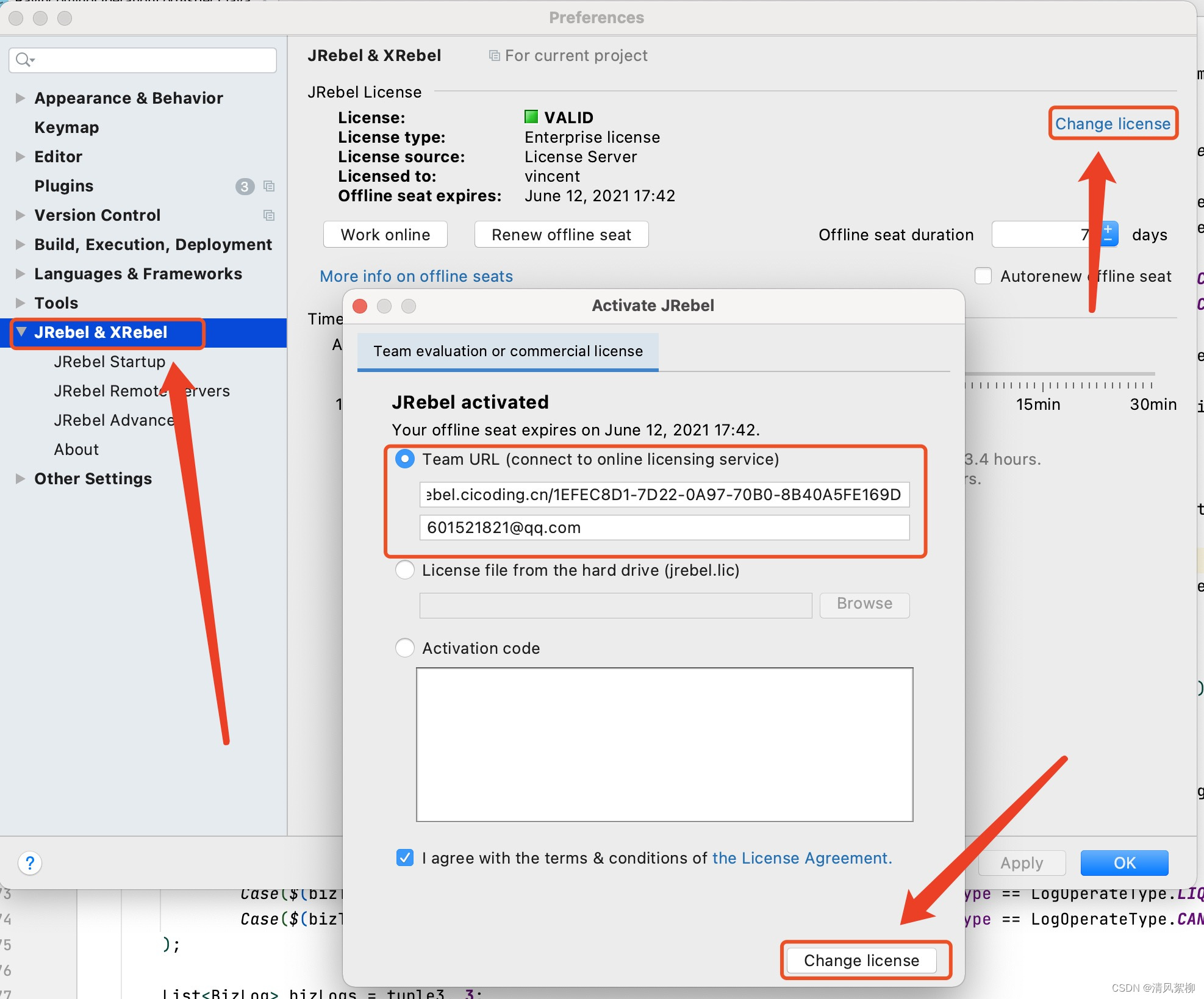
Task: Toggle the License Agreement terms checkbox
Action: point(405,858)
